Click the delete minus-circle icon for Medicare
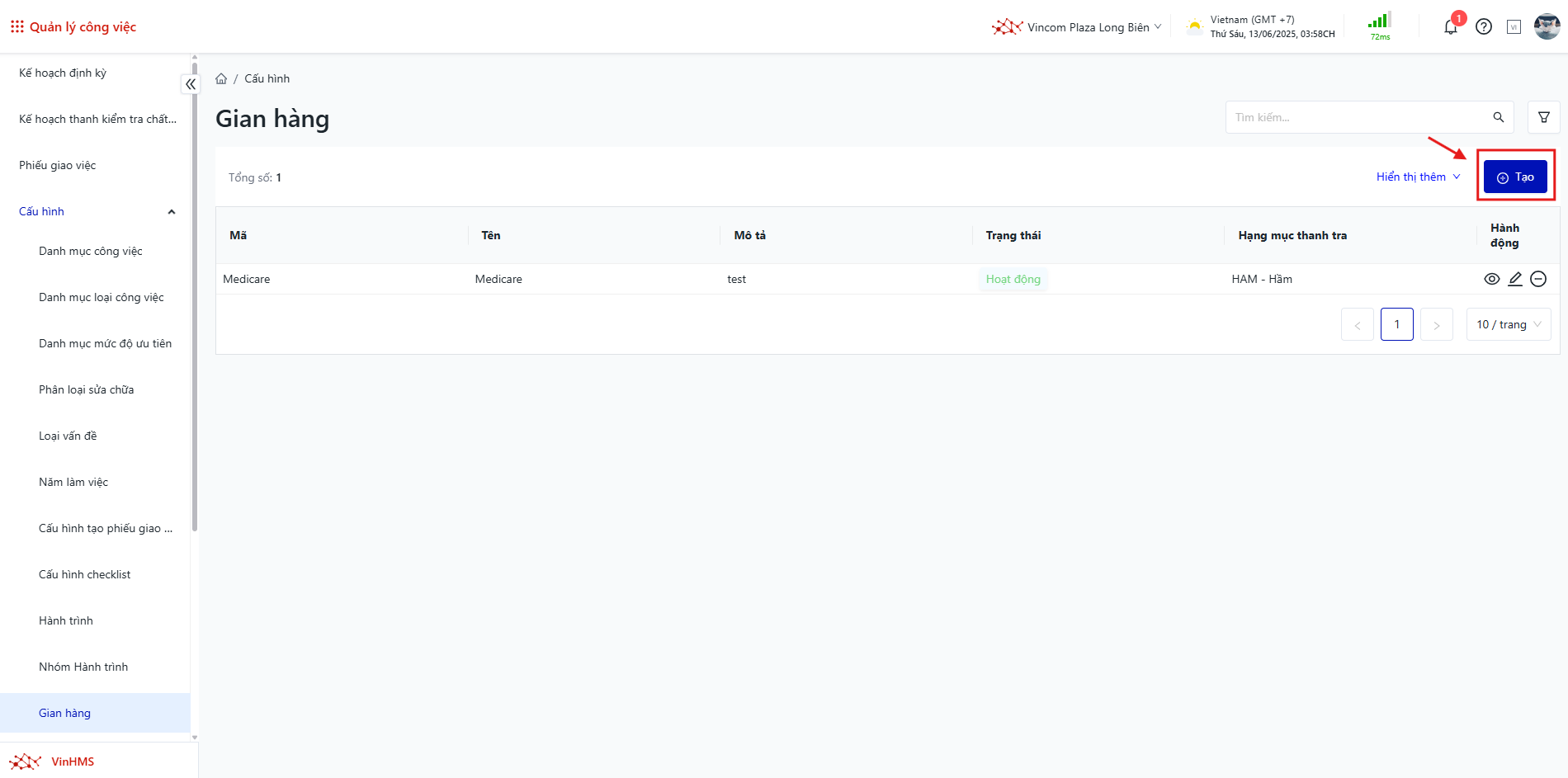Screen dimensions: 1568x778 1538,279
